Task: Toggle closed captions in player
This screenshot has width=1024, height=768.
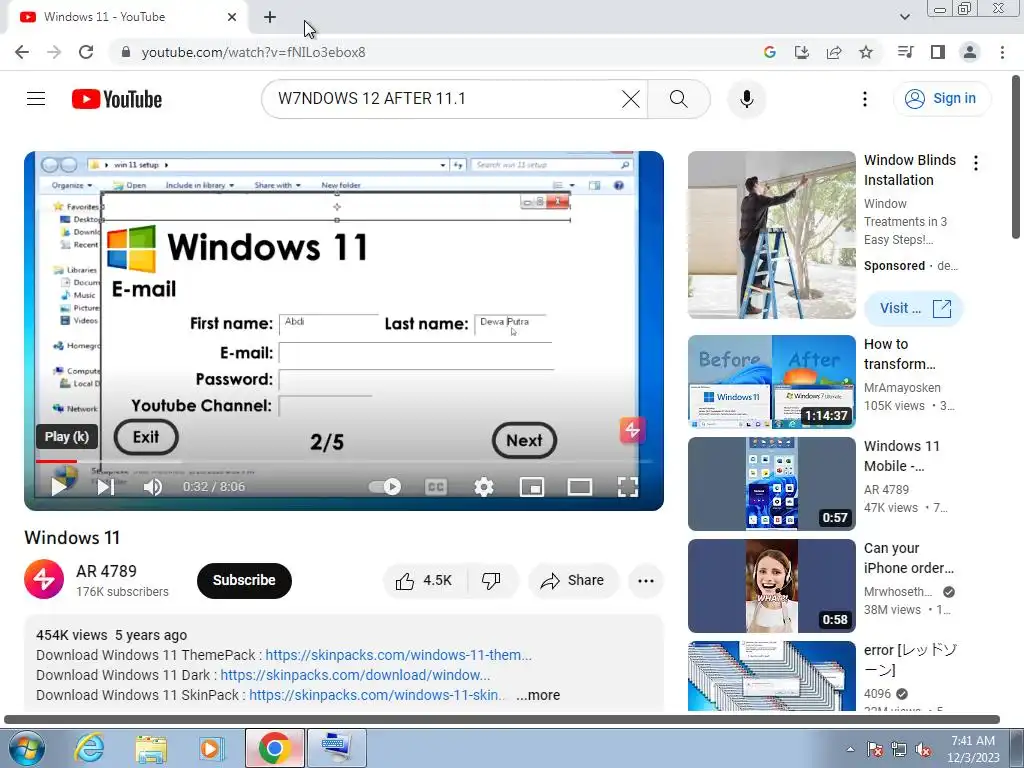Action: (436, 487)
